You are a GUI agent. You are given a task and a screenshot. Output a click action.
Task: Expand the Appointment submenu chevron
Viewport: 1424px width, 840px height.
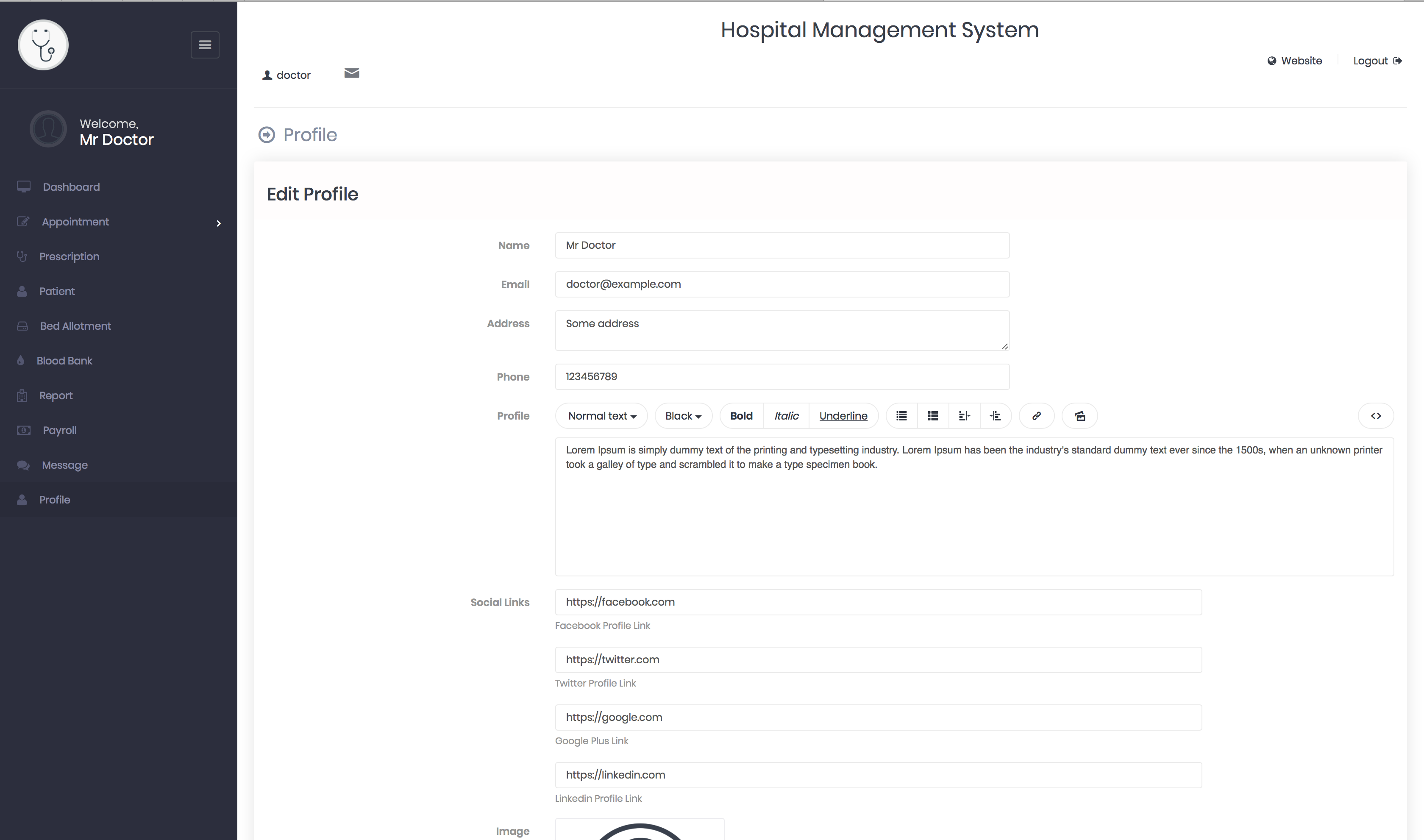pyautogui.click(x=218, y=224)
